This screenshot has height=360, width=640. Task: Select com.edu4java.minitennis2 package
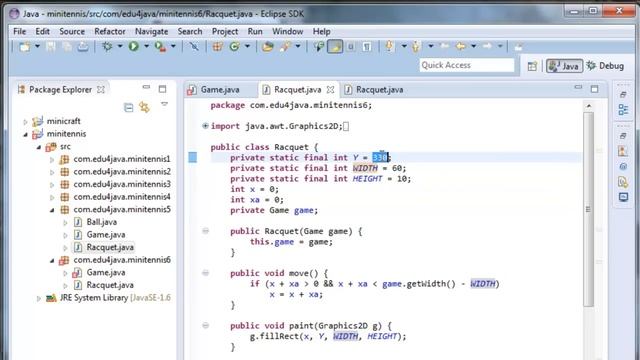pos(122,172)
